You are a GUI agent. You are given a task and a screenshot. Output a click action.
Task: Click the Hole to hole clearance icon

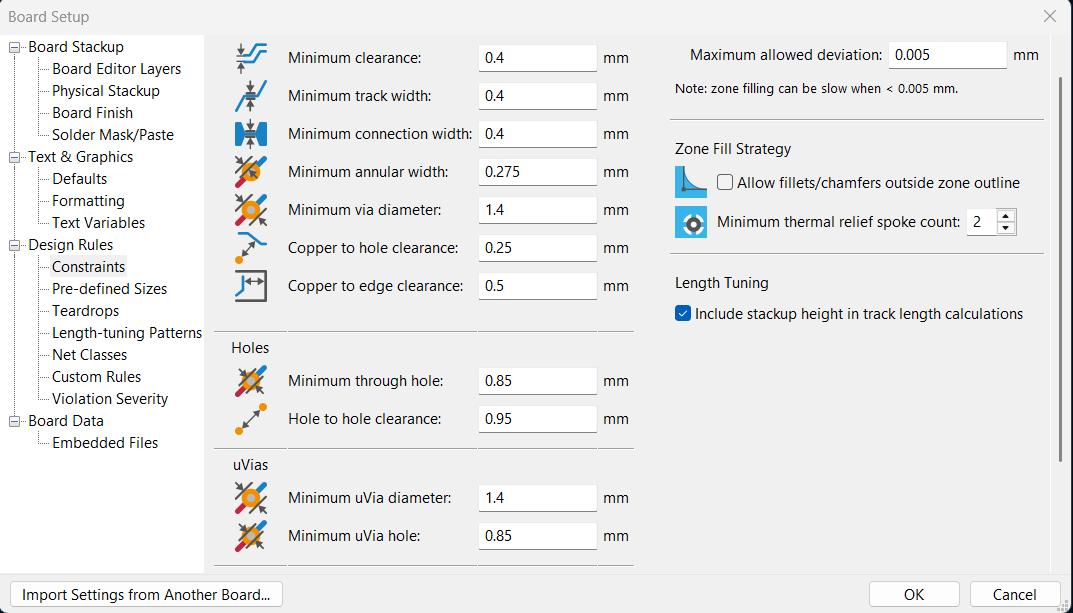coord(250,419)
